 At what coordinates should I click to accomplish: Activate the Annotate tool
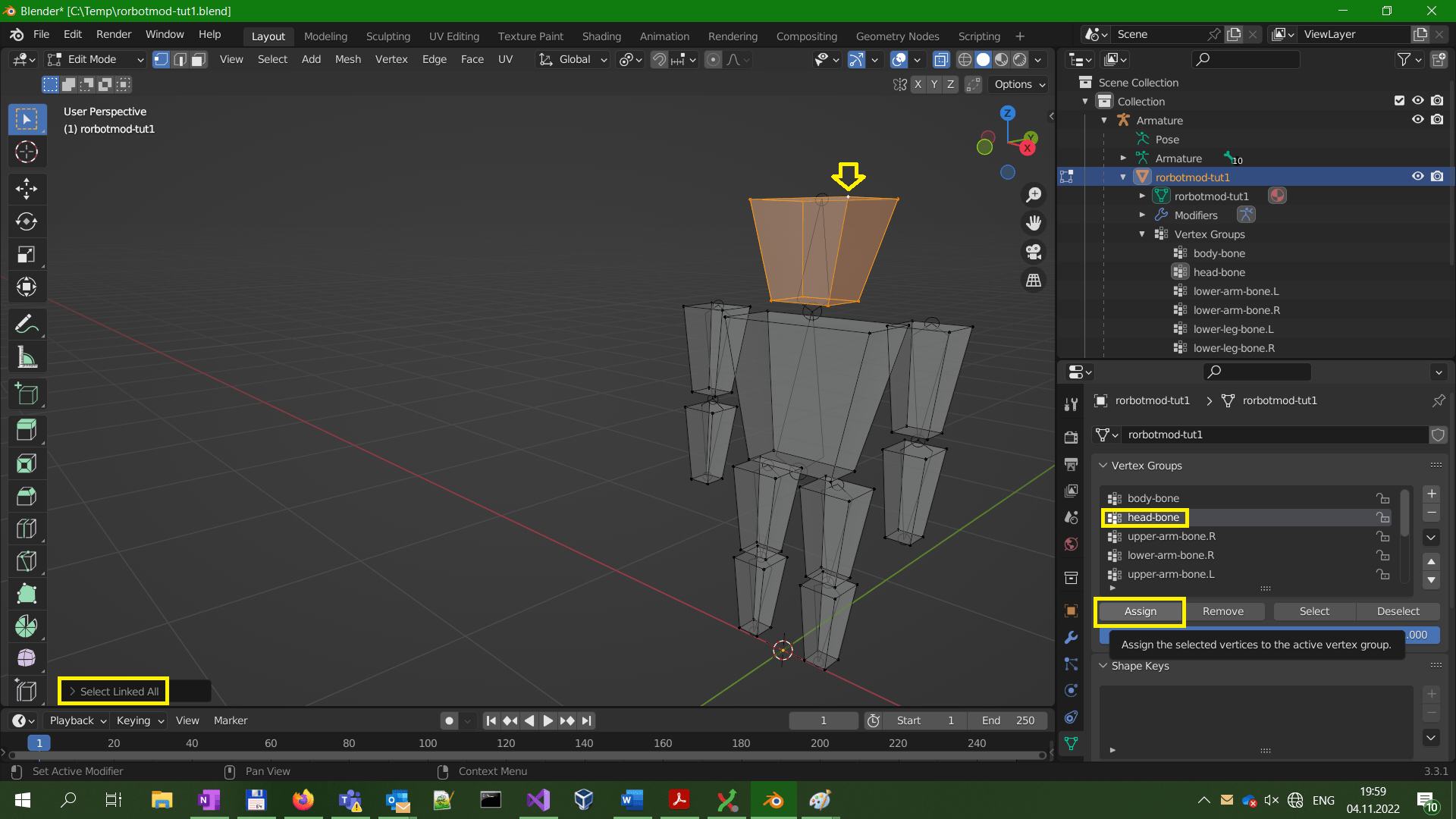point(27,324)
